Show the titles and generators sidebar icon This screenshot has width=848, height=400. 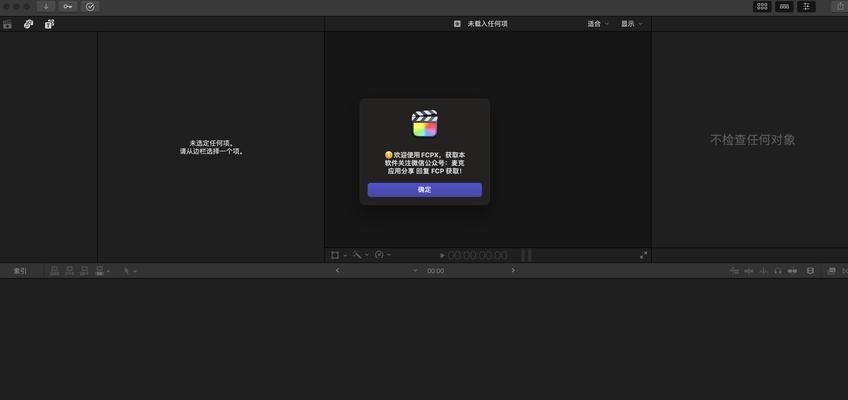pyautogui.click(x=49, y=24)
